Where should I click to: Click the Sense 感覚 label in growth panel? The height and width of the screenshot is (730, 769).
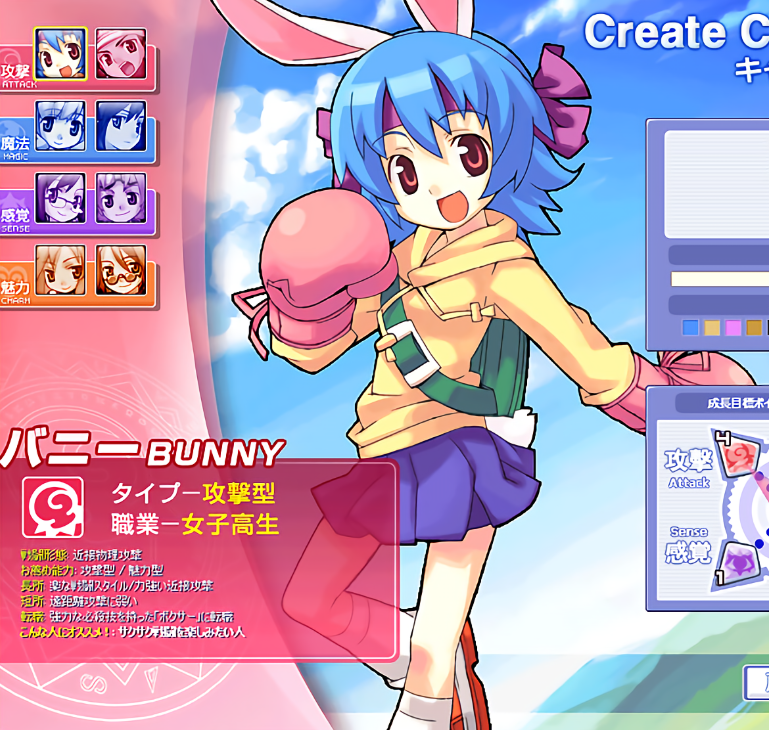[x=689, y=545]
